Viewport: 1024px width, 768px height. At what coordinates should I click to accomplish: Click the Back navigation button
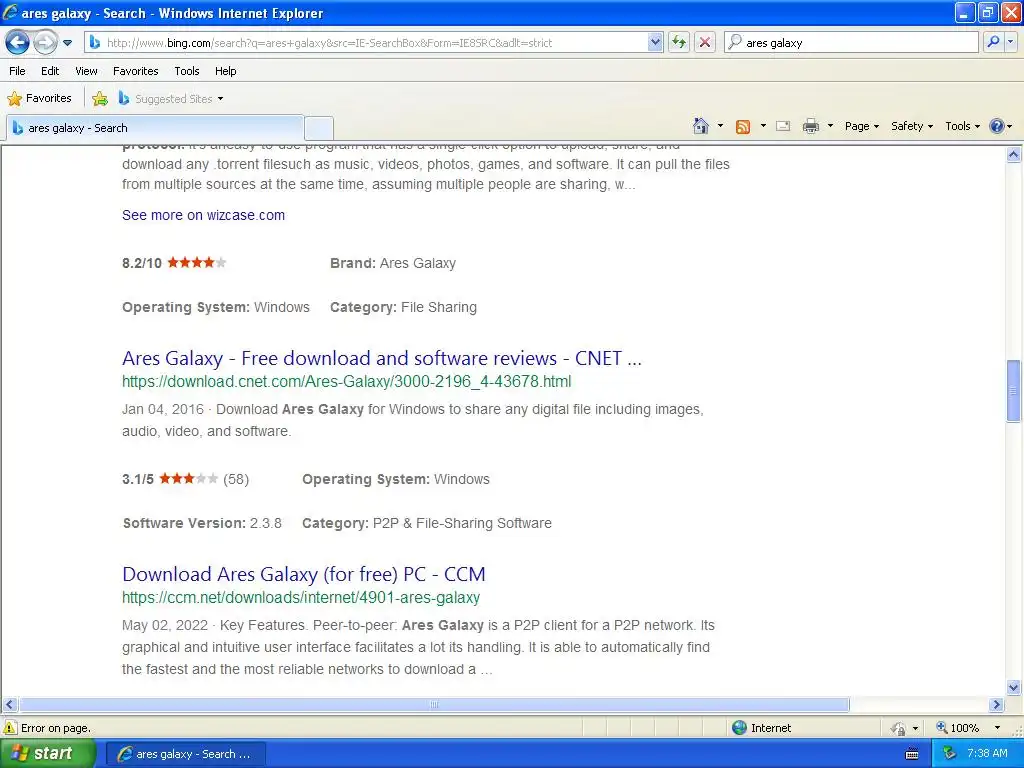pos(17,42)
